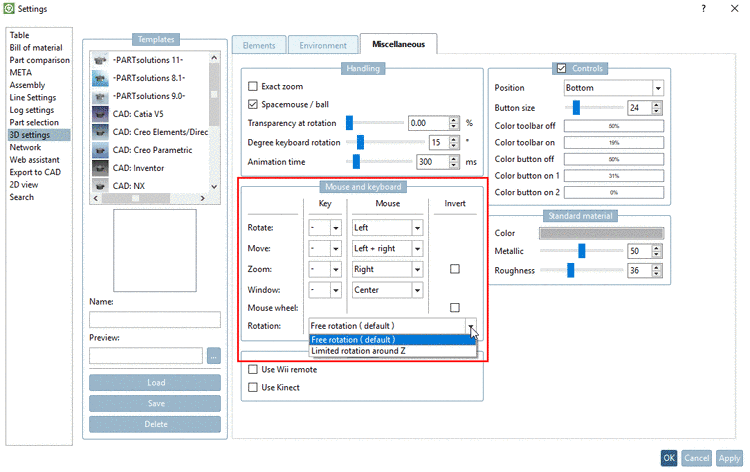Confirm with the OK button
Image resolution: width=750 pixels, height=472 pixels.
pos(669,458)
